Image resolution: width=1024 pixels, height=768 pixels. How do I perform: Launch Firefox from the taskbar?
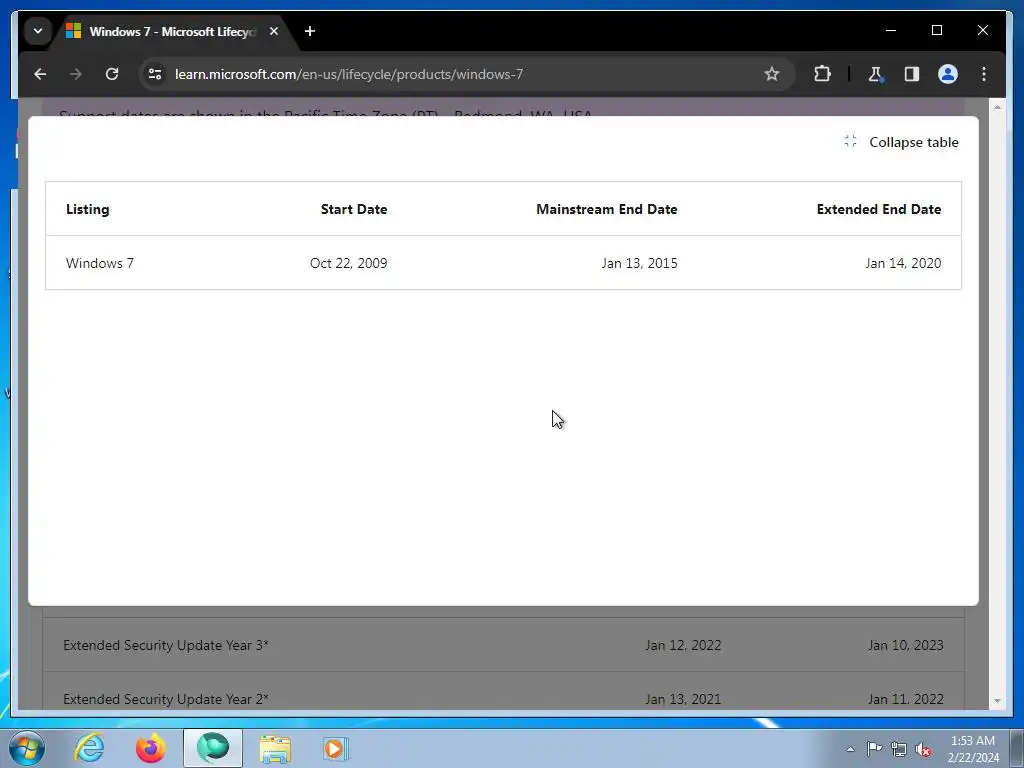click(x=150, y=748)
